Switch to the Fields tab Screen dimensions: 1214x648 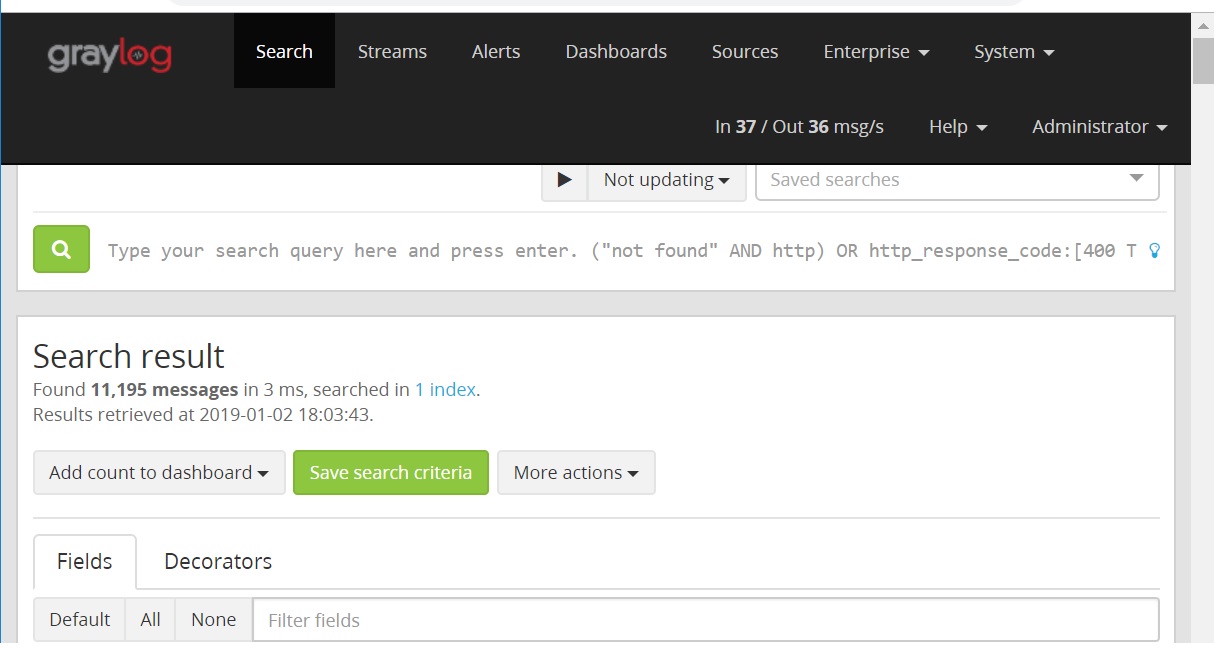click(85, 562)
